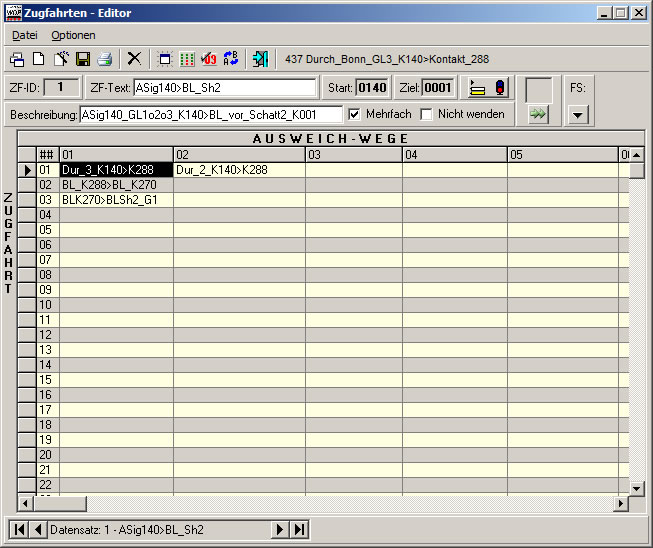This screenshot has height=548, width=653.
Task: Open the Optionen menu
Action: pos(73,35)
